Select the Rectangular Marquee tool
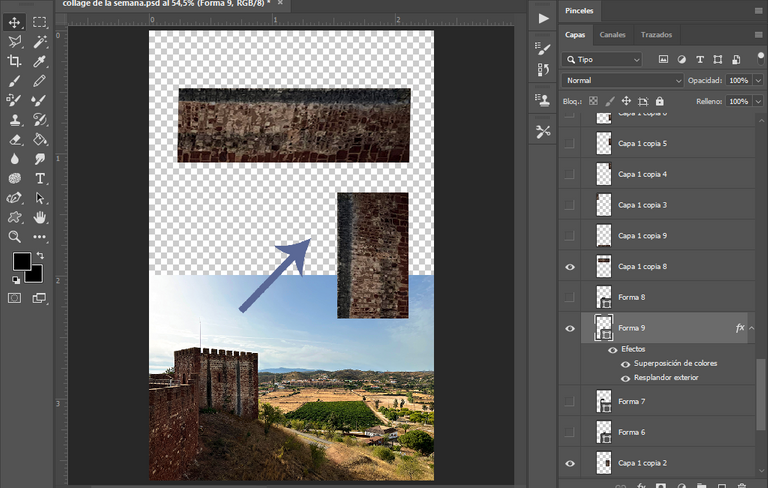Viewport: 768px width, 488px height. pyautogui.click(x=40, y=22)
